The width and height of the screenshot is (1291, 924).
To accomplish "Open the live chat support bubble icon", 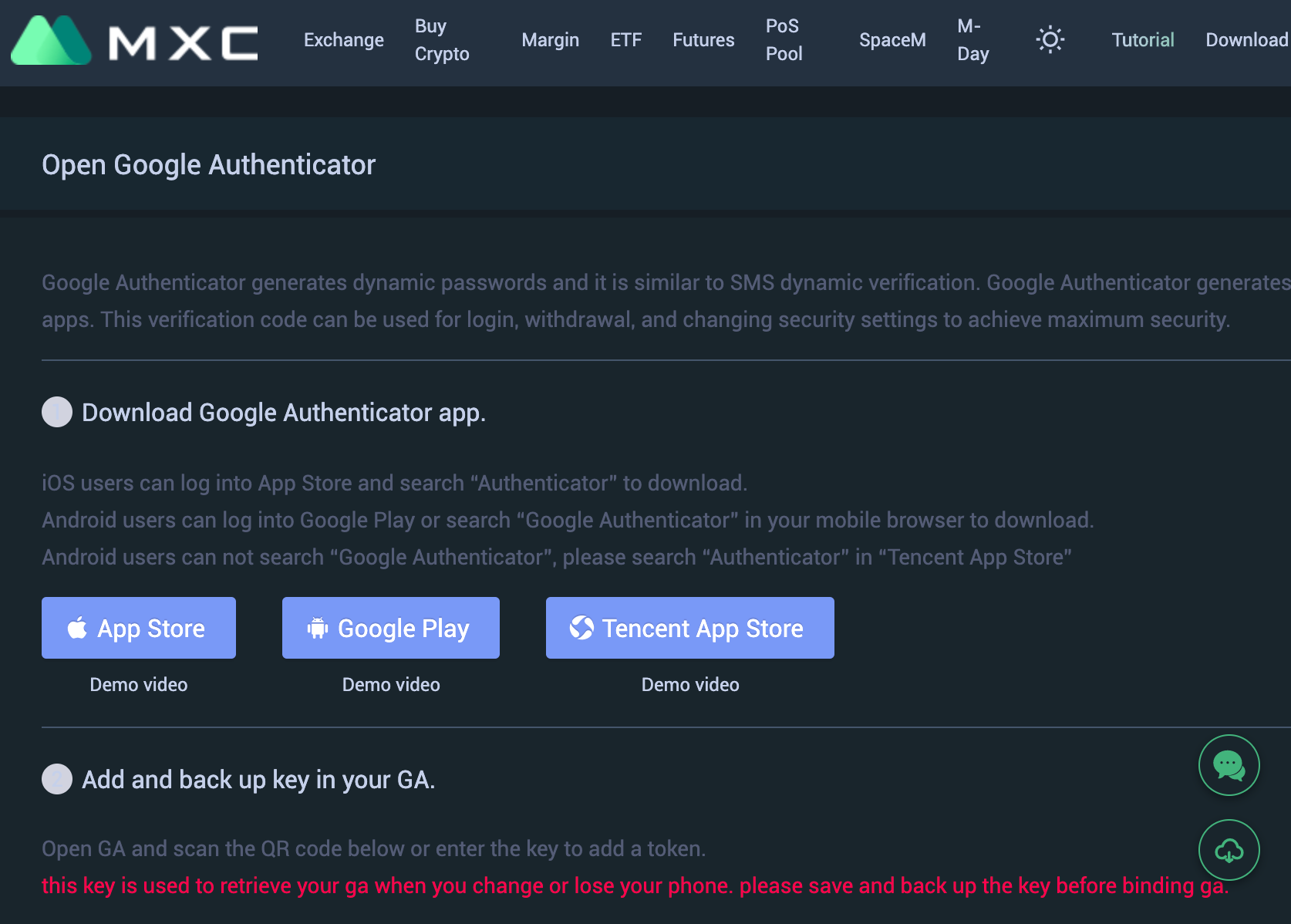I will click(x=1229, y=765).
